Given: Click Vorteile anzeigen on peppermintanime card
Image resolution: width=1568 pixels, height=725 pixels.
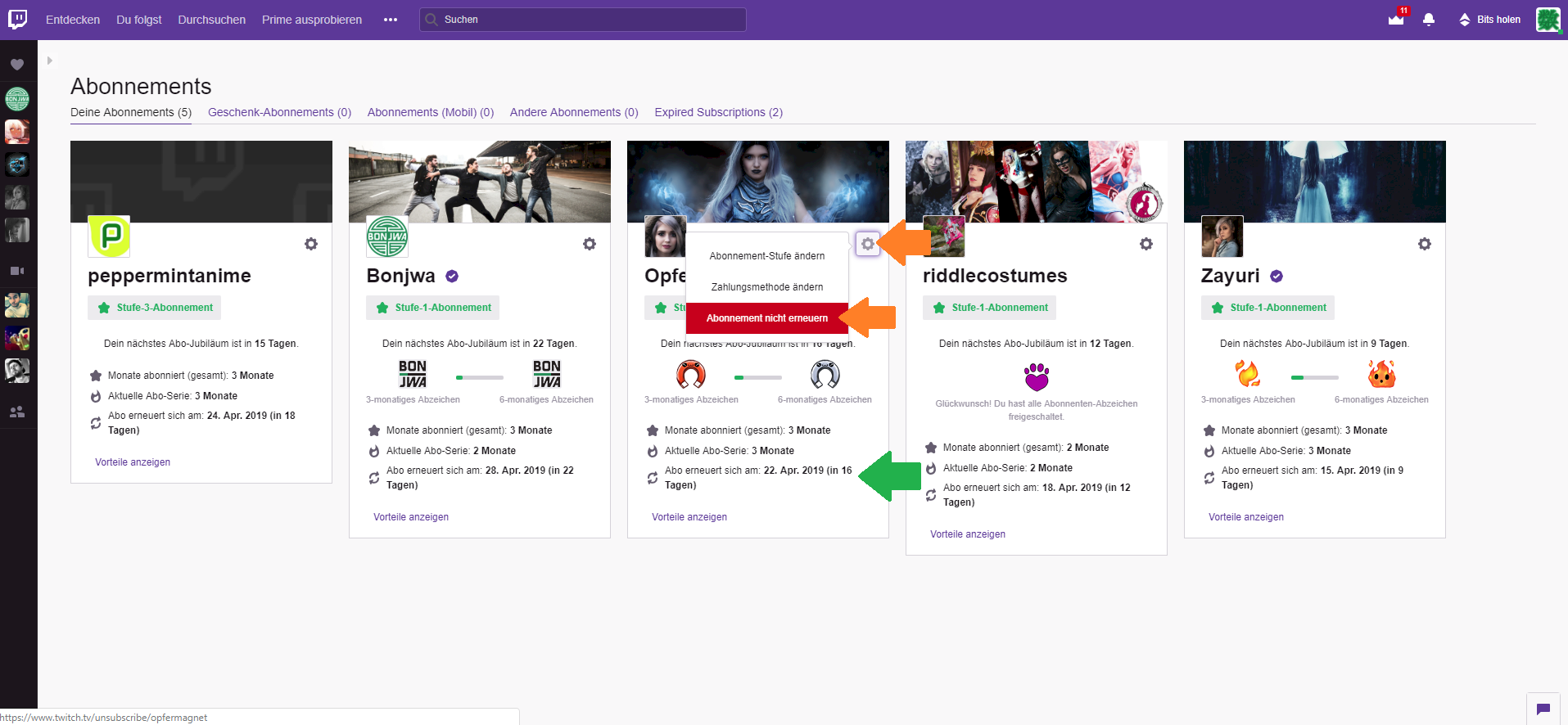Looking at the screenshot, I should click(x=133, y=462).
